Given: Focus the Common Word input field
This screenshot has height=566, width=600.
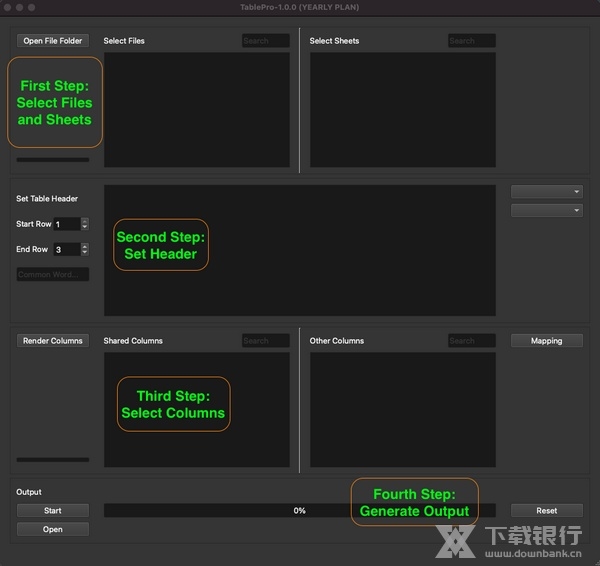Looking at the screenshot, I should click(x=53, y=274).
